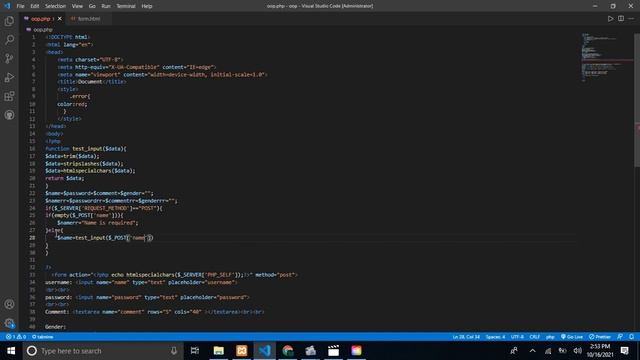Click the Visual Studio Code taskbar icon
Image resolution: width=640 pixels, height=360 pixels.
click(x=264, y=351)
